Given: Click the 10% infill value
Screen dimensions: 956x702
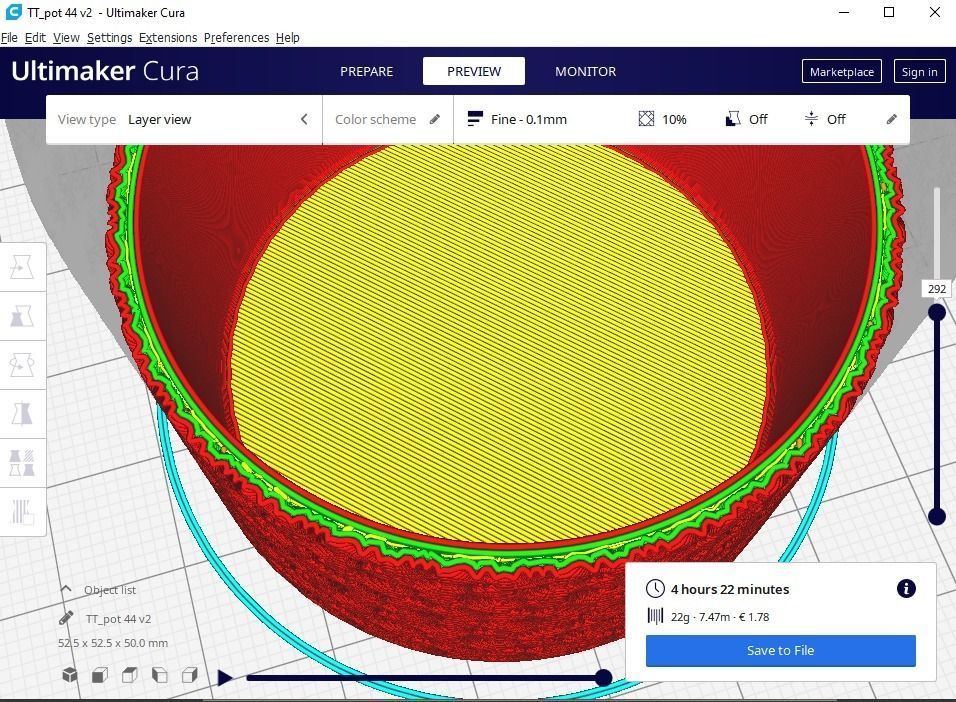Looking at the screenshot, I should pos(674,120).
